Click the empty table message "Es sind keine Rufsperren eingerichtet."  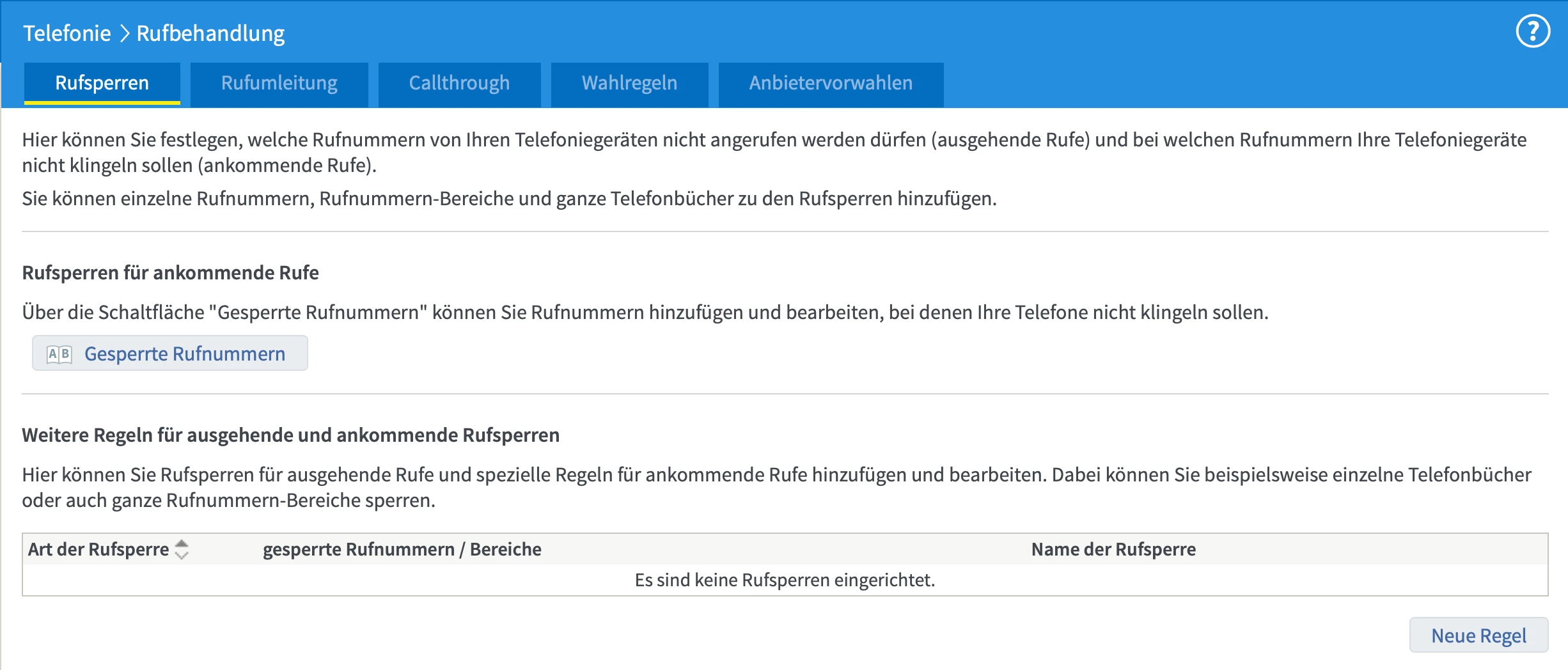click(785, 580)
